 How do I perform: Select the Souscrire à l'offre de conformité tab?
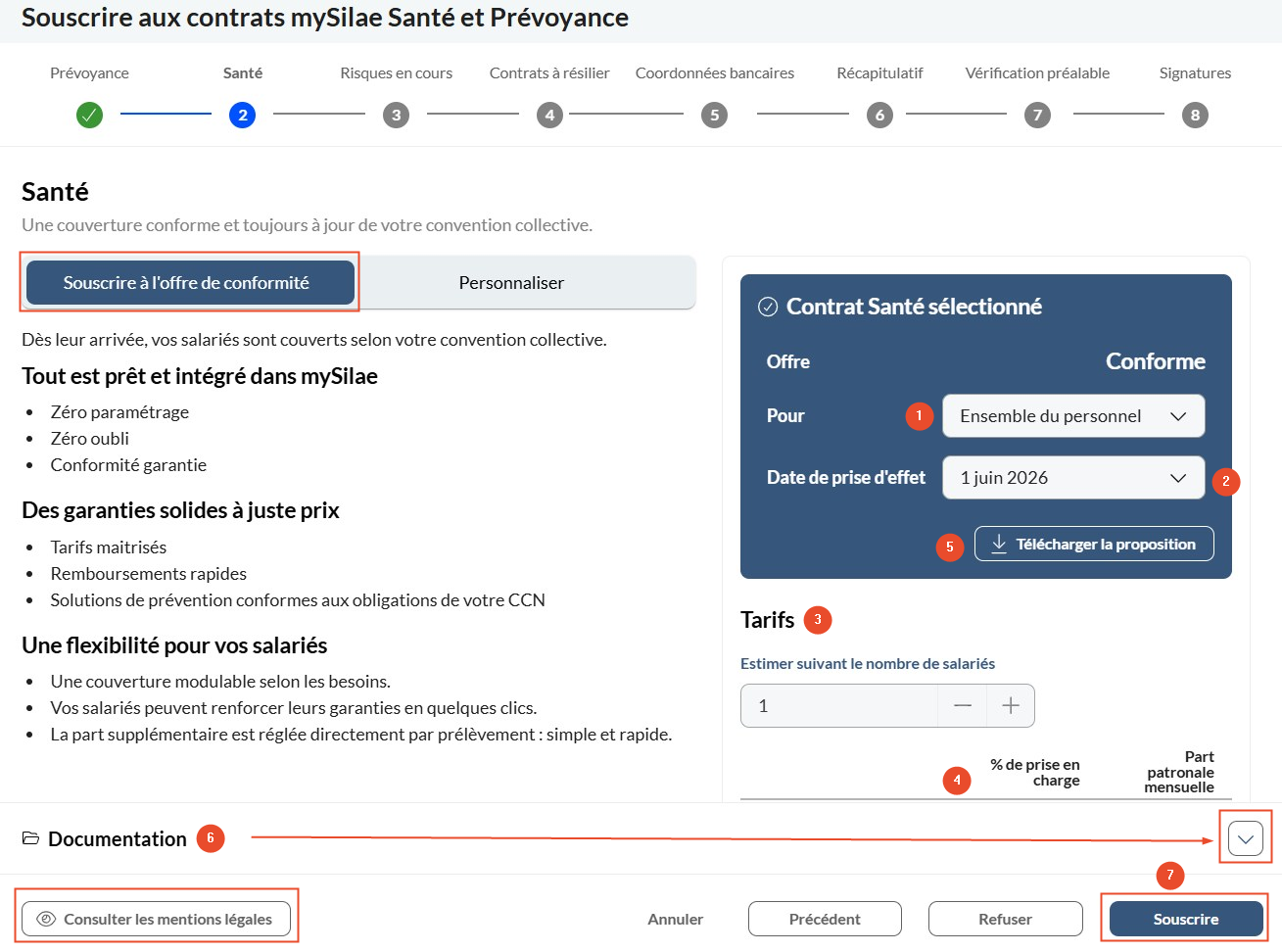click(190, 283)
